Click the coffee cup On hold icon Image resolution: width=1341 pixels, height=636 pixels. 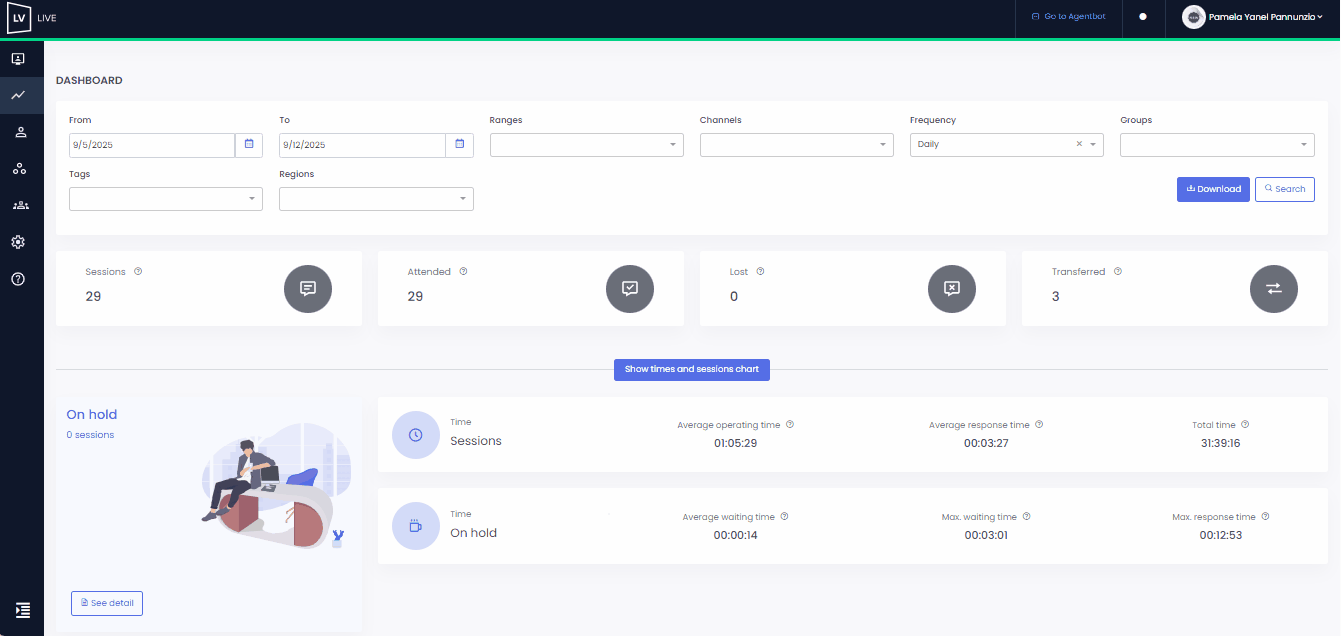pos(416,526)
